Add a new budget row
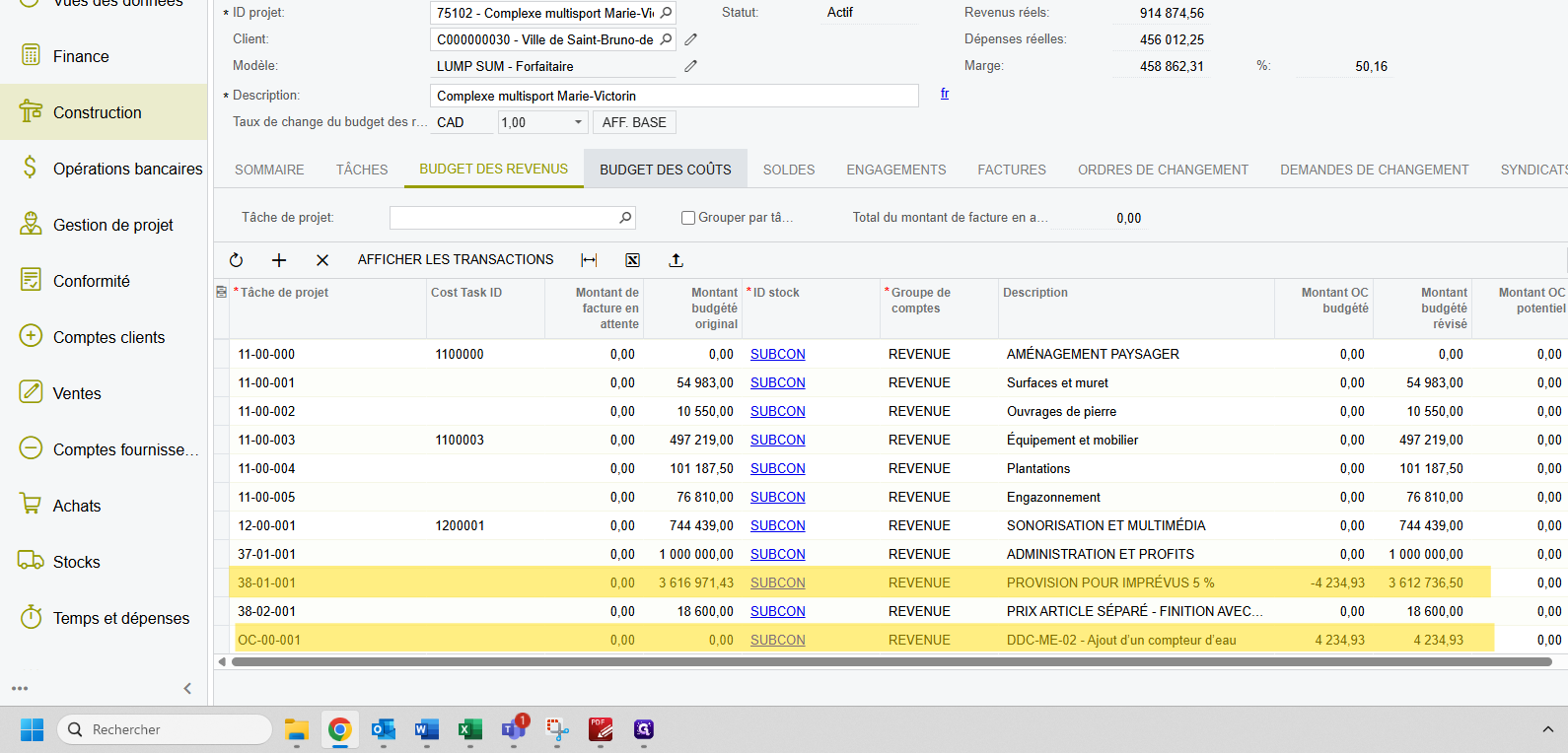The image size is (1568, 753). [x=279, y=260]
